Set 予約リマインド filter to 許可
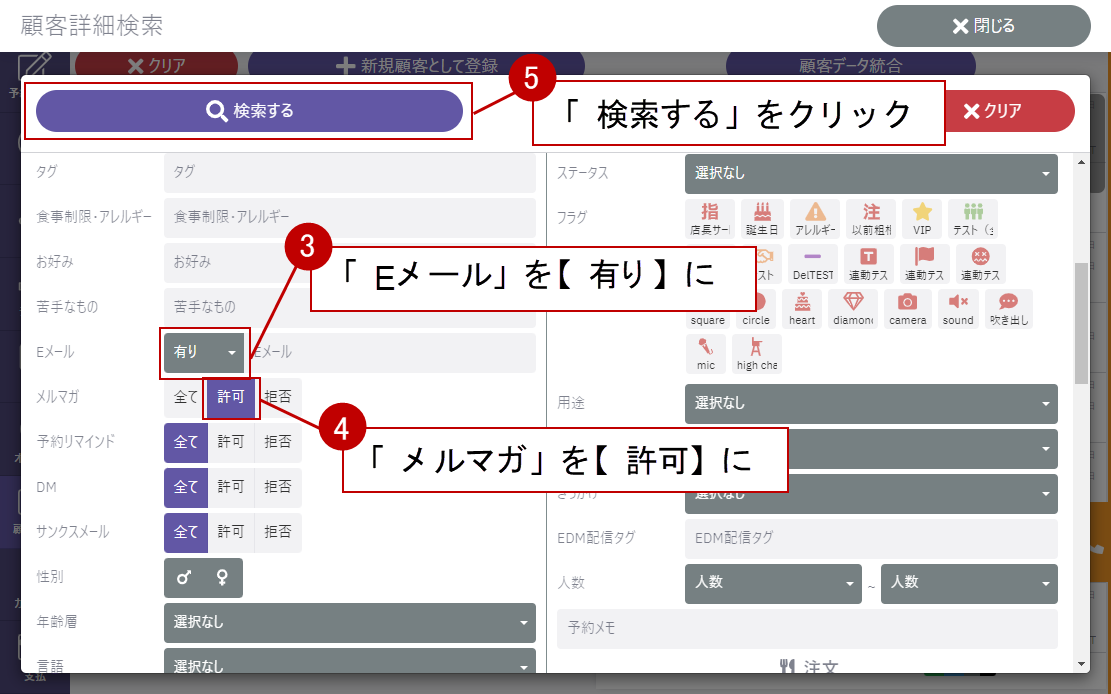 (231, 442)
